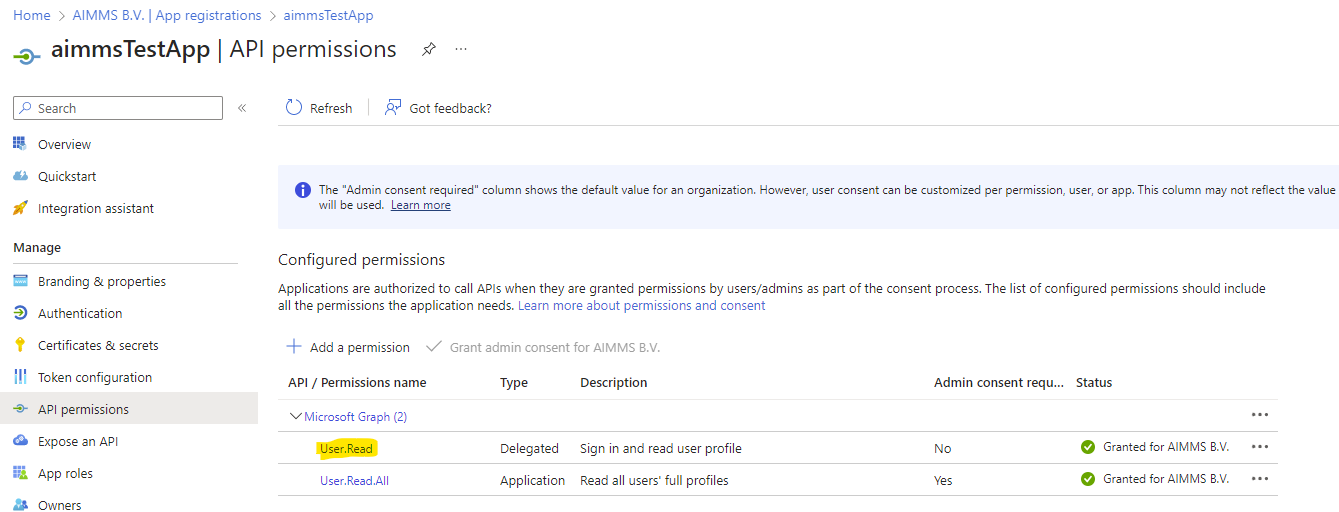
Task: Click the Configured permissions heading
Action: (361, 260)
